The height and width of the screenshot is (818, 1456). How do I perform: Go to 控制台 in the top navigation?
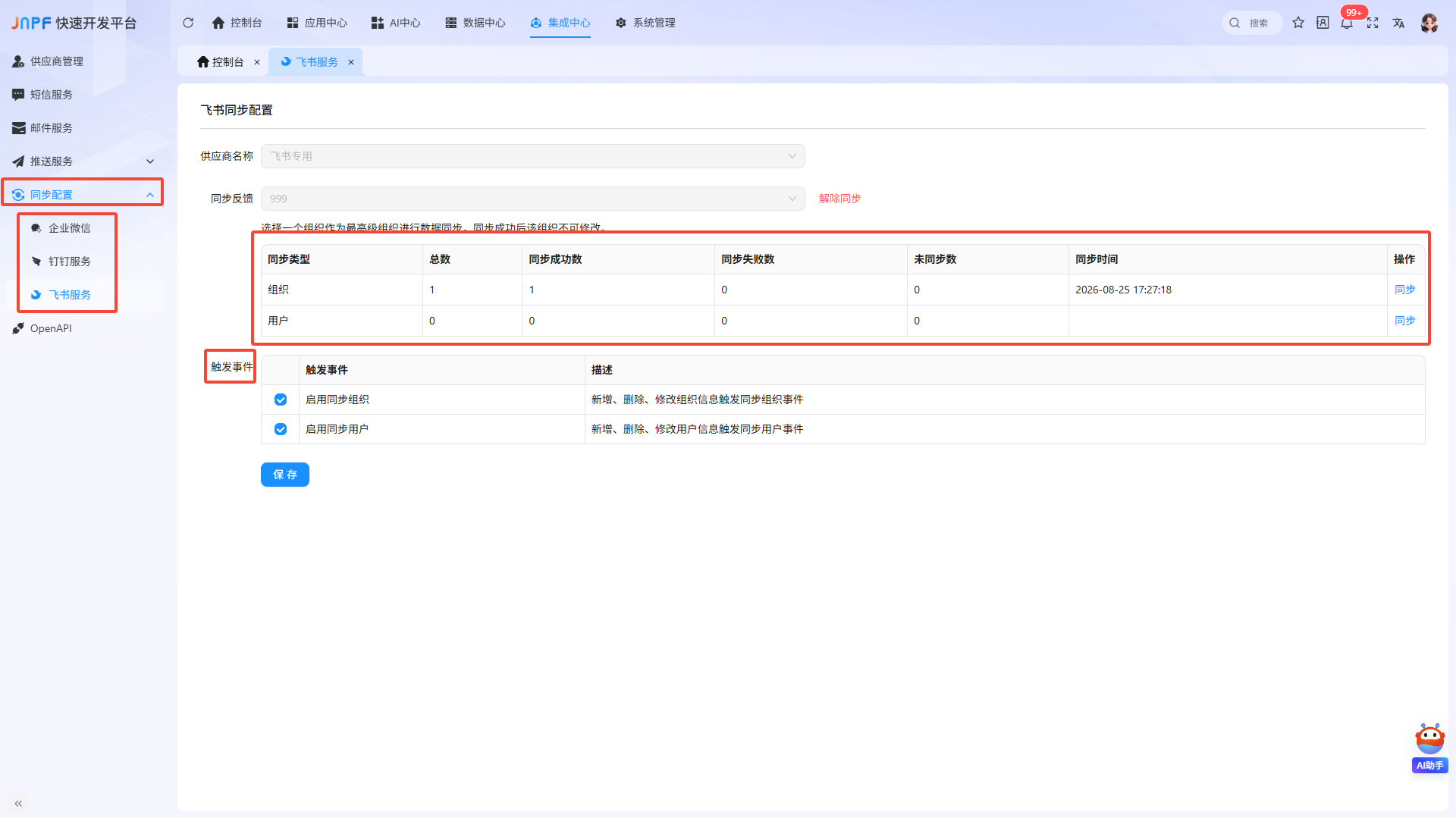(x=237, y=23)
